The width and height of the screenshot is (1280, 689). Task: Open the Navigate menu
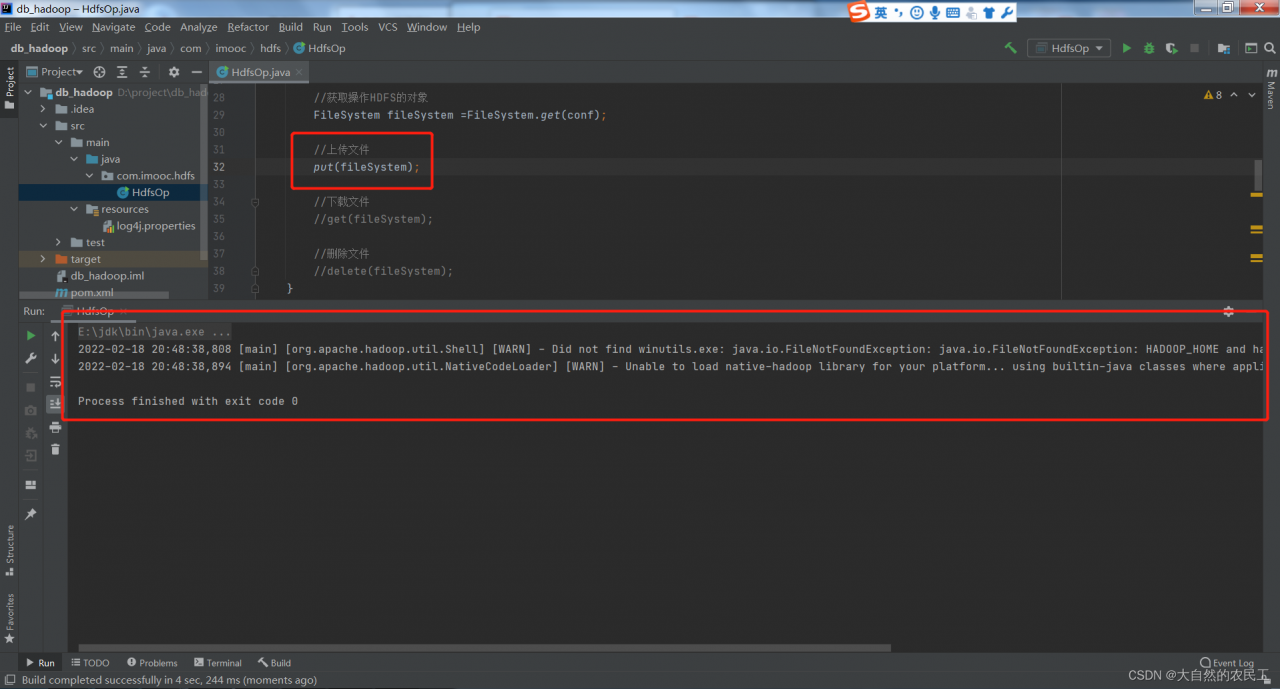113,27
